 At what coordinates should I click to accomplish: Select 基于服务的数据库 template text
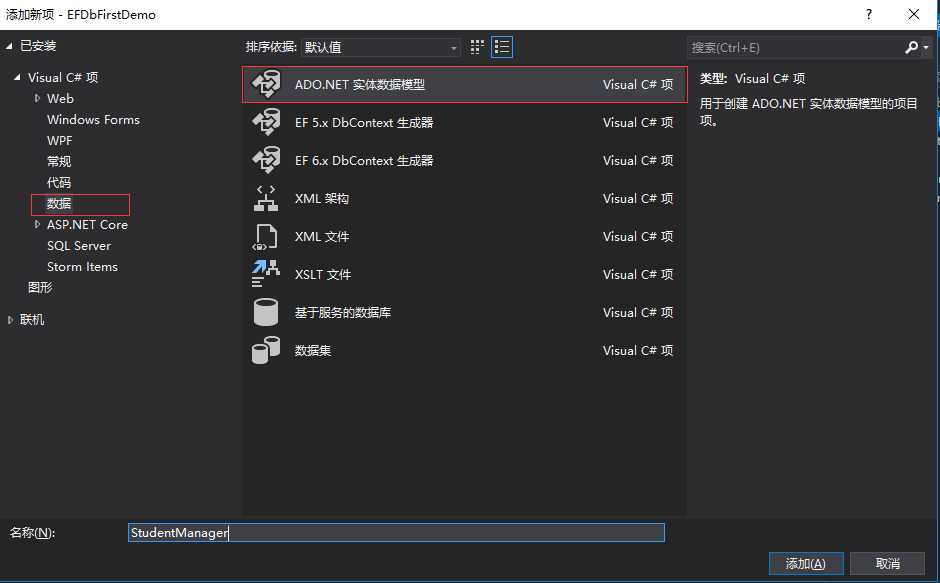tap(343, 312)
